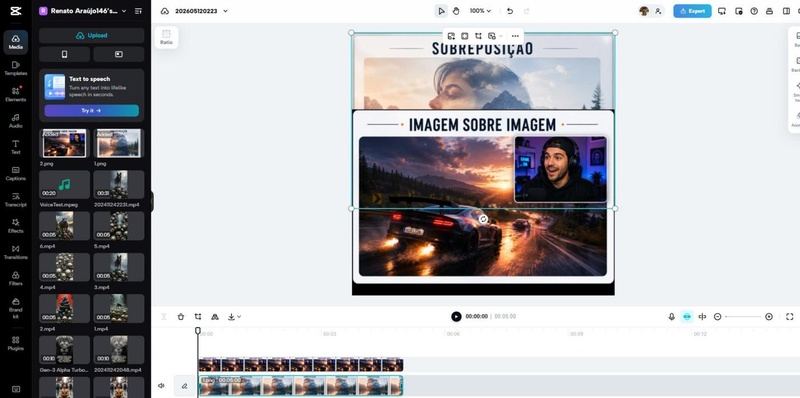The image size is (800, 398).
Task: Select the 3.mp4 media thumbnail
Action: click(118, 267)
